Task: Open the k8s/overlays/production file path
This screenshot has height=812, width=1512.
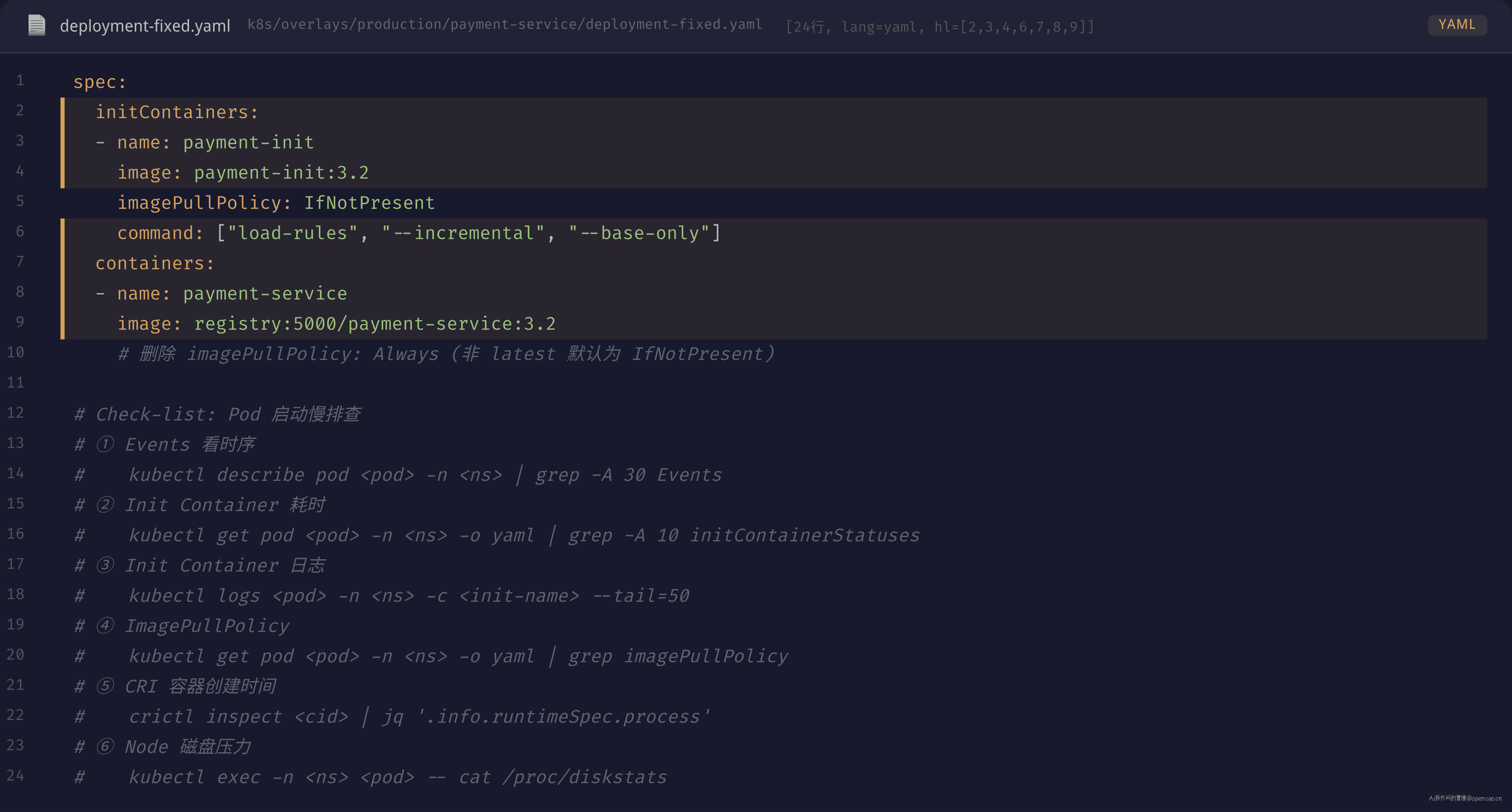Action: point(505,25)
